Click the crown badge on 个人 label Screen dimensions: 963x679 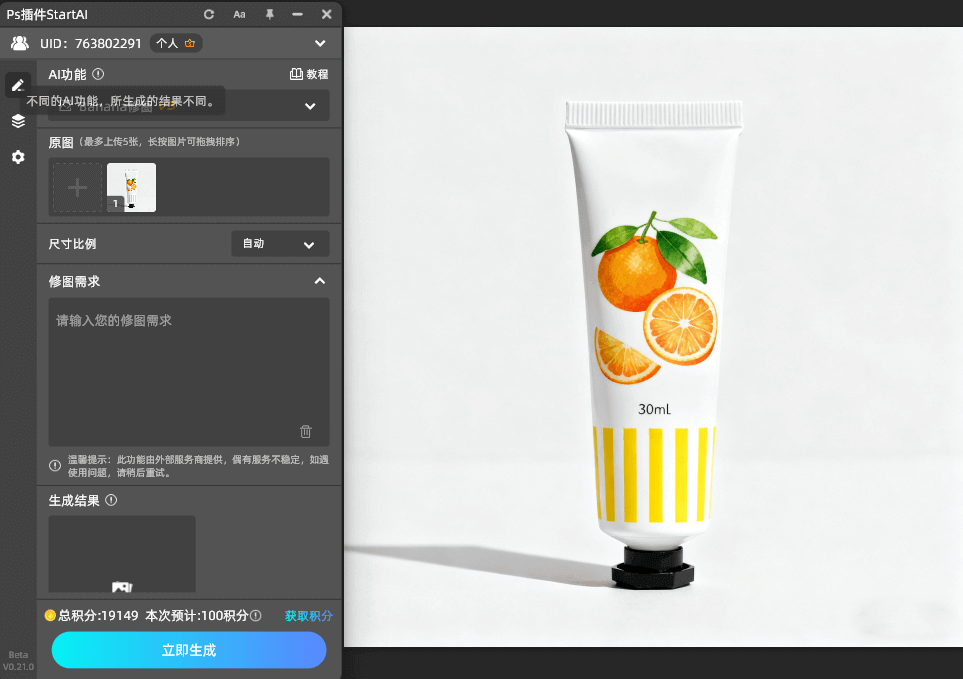coord(190,43)
